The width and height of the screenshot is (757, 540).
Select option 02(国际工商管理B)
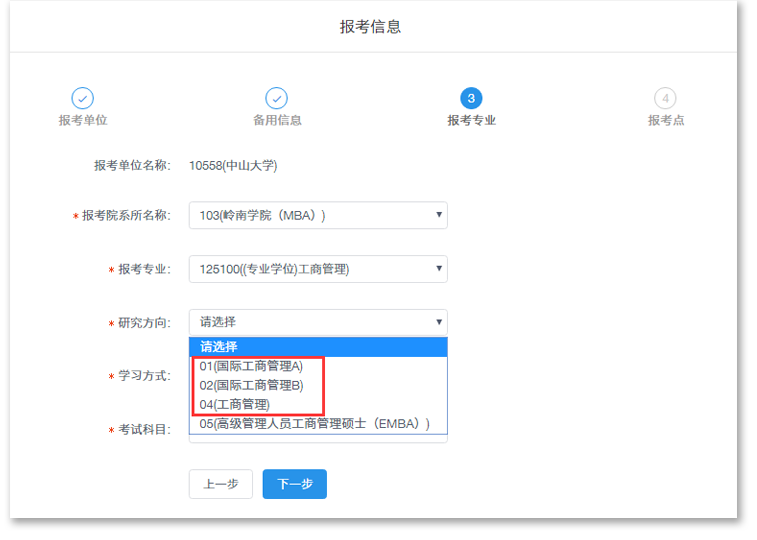[x=251, y=385]
